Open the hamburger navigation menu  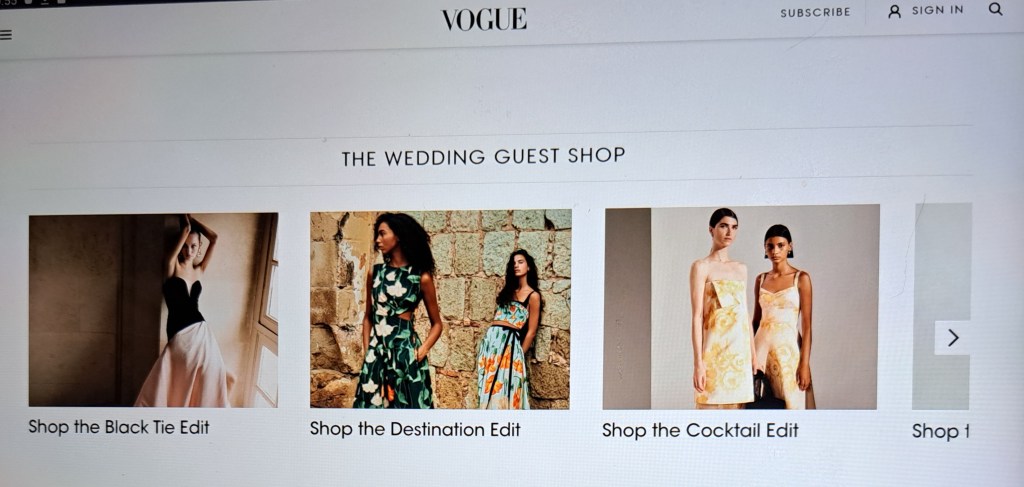click(6, 35)
